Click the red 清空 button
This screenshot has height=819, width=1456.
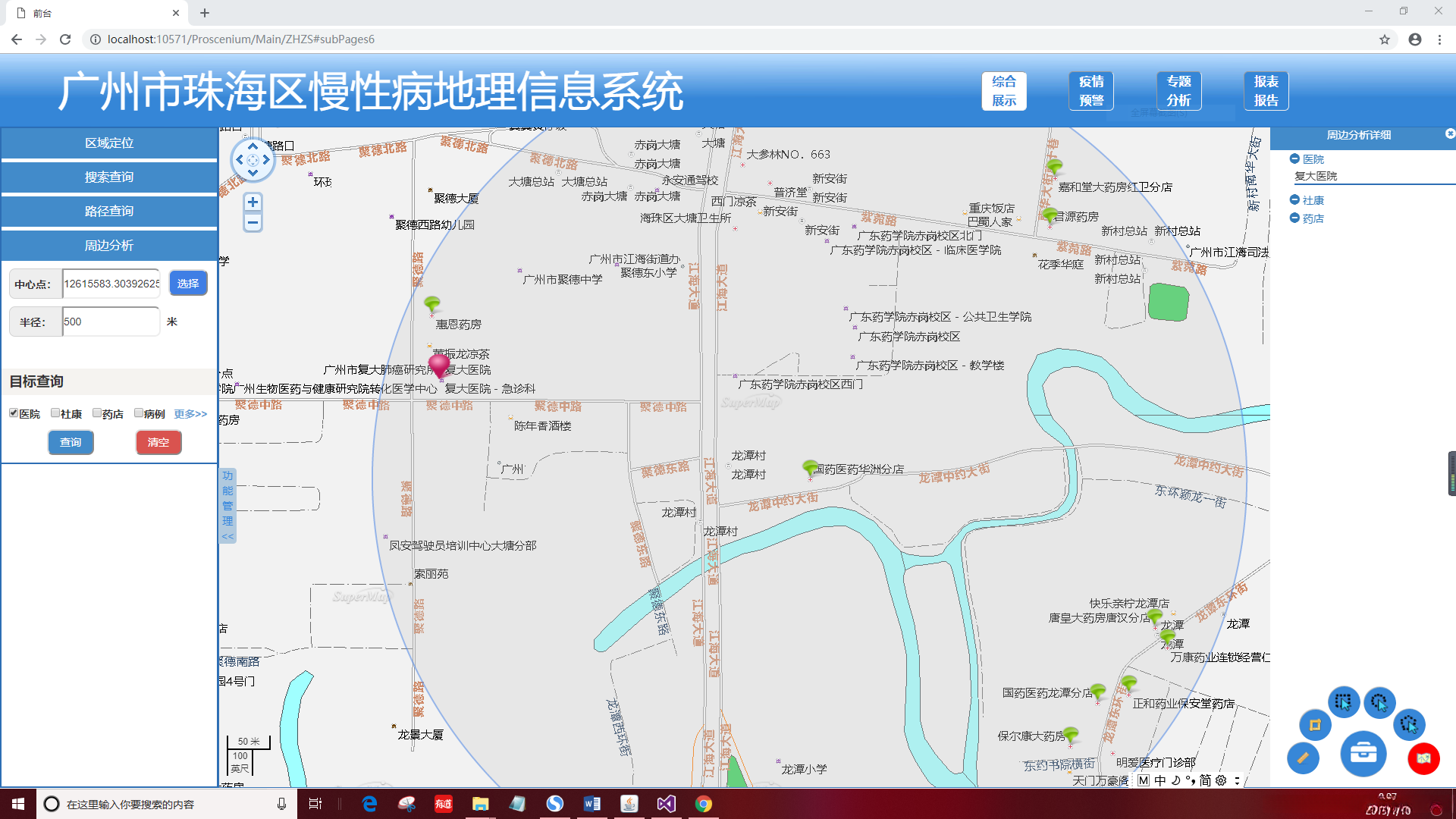click(x=158, y=442)
